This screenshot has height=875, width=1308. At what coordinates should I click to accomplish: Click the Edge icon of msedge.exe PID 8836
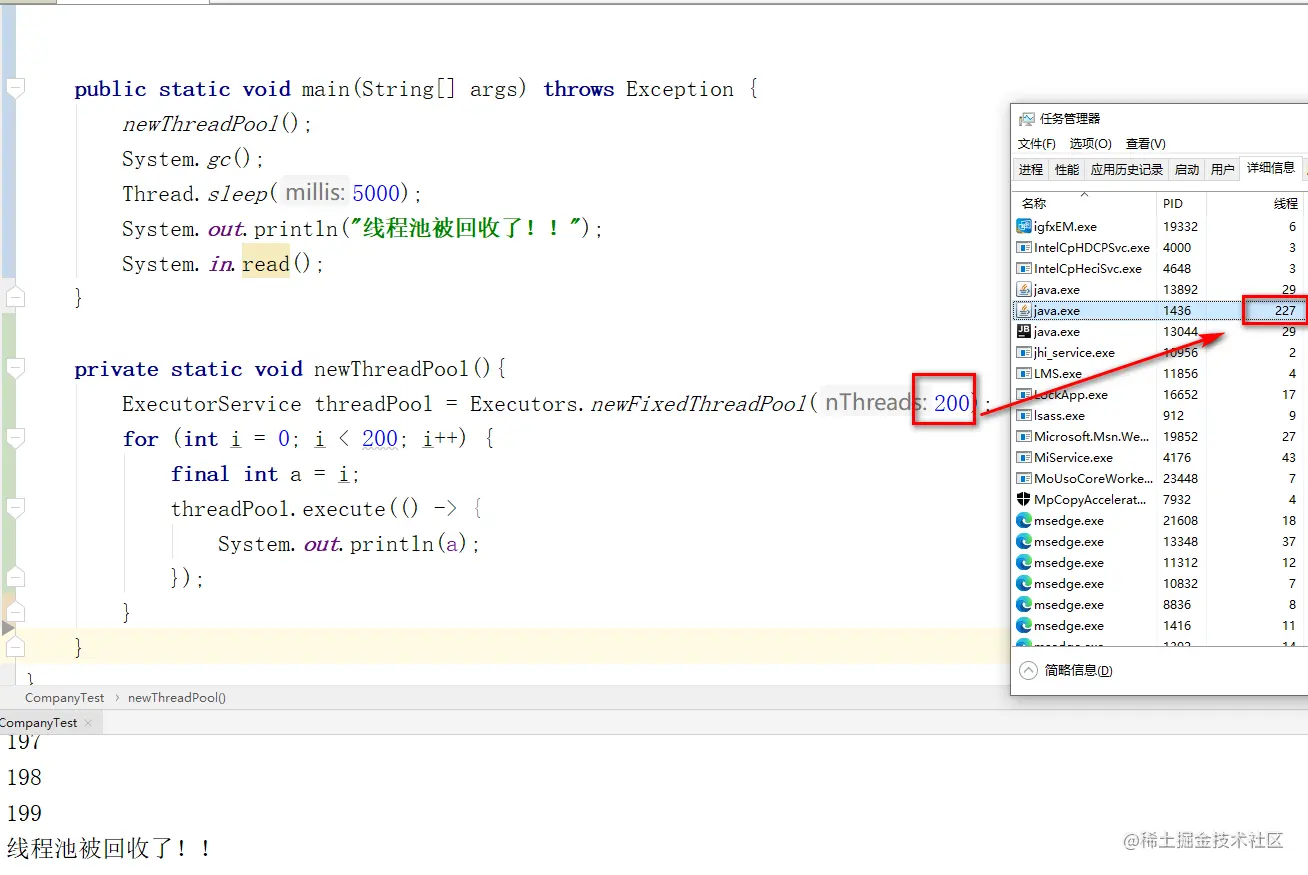(1024, 604)
